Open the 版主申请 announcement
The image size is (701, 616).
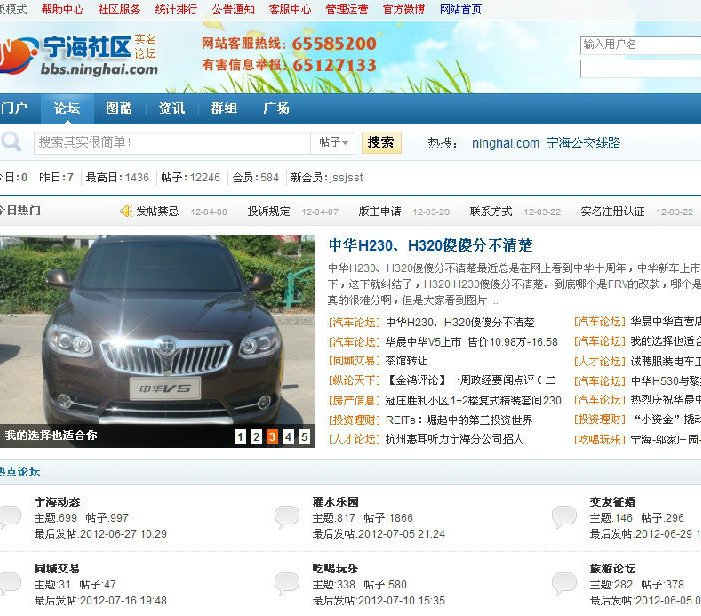click(380, 211)
